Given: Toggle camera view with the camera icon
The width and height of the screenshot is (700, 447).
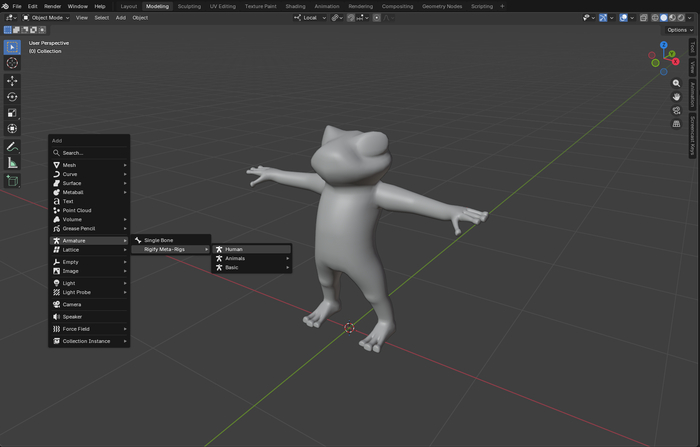Looking at the screenshot, I should pos(677,110).
